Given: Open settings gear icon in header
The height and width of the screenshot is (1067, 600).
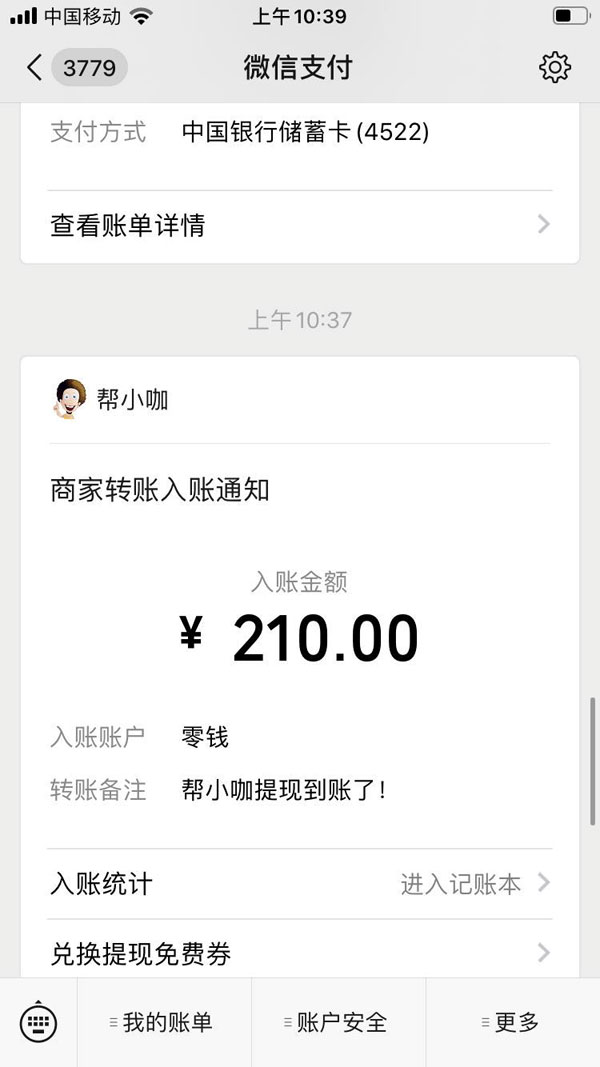Looking at the screenshot, I should pyautogui.click(x=554, y=67).
